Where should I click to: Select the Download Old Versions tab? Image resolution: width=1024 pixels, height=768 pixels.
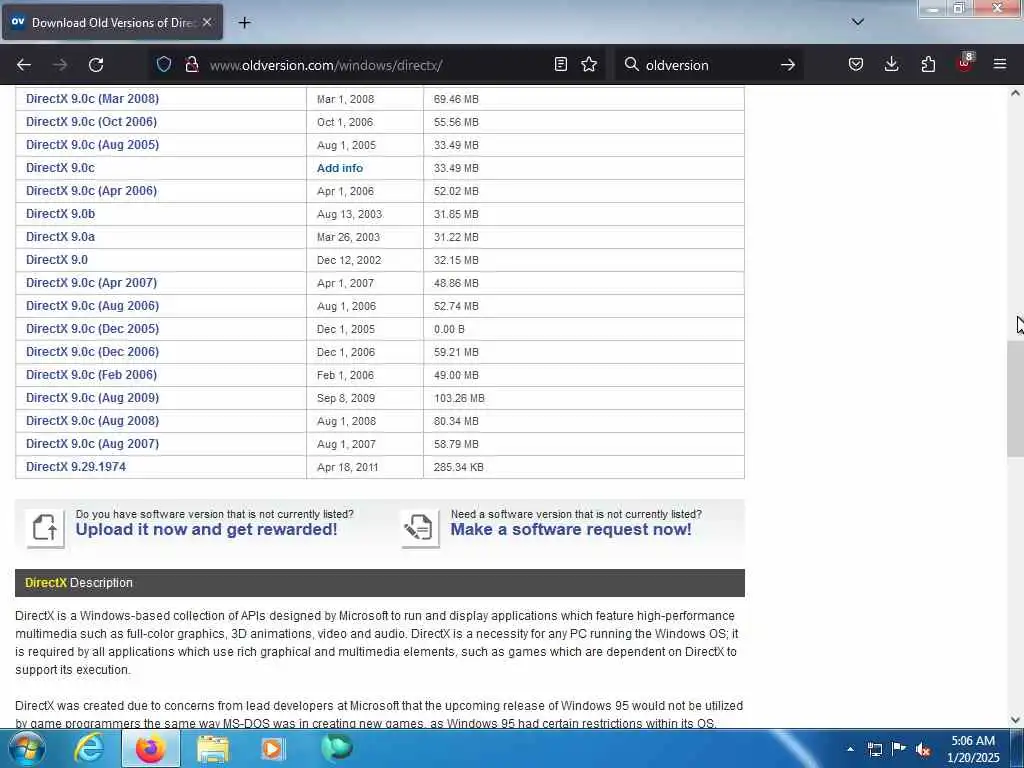(112, 22)
